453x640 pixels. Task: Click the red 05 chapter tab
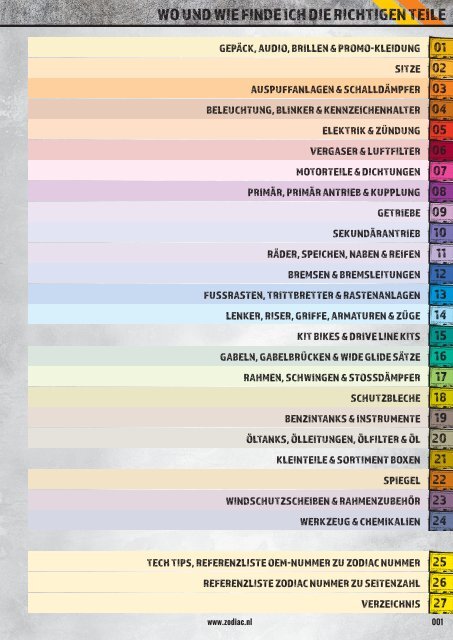tap(441, 130)
